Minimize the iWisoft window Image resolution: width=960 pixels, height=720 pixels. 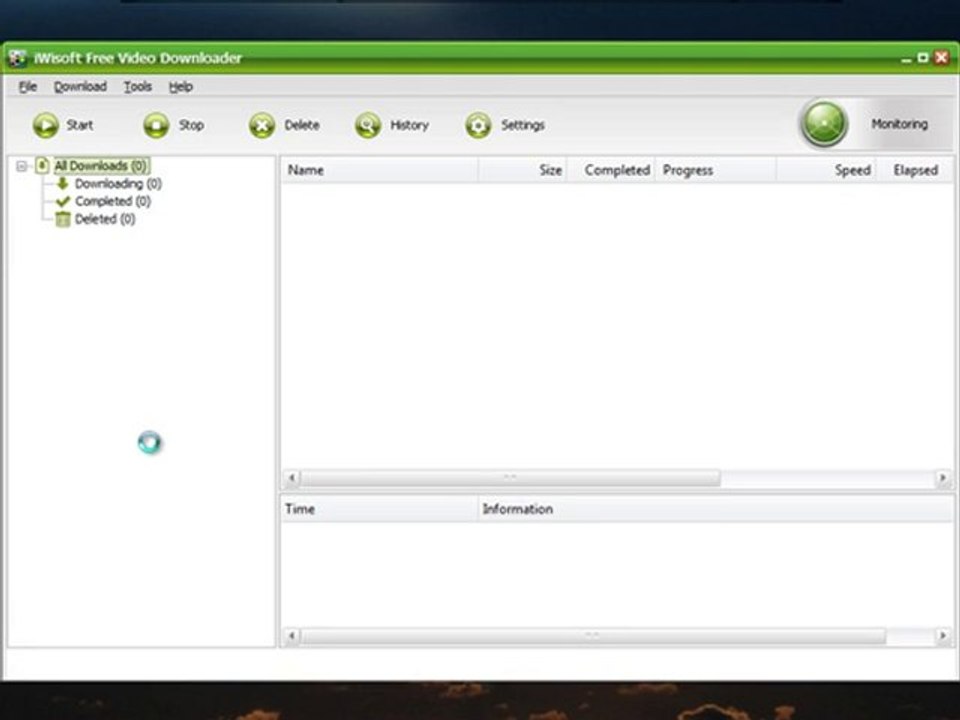907,59
